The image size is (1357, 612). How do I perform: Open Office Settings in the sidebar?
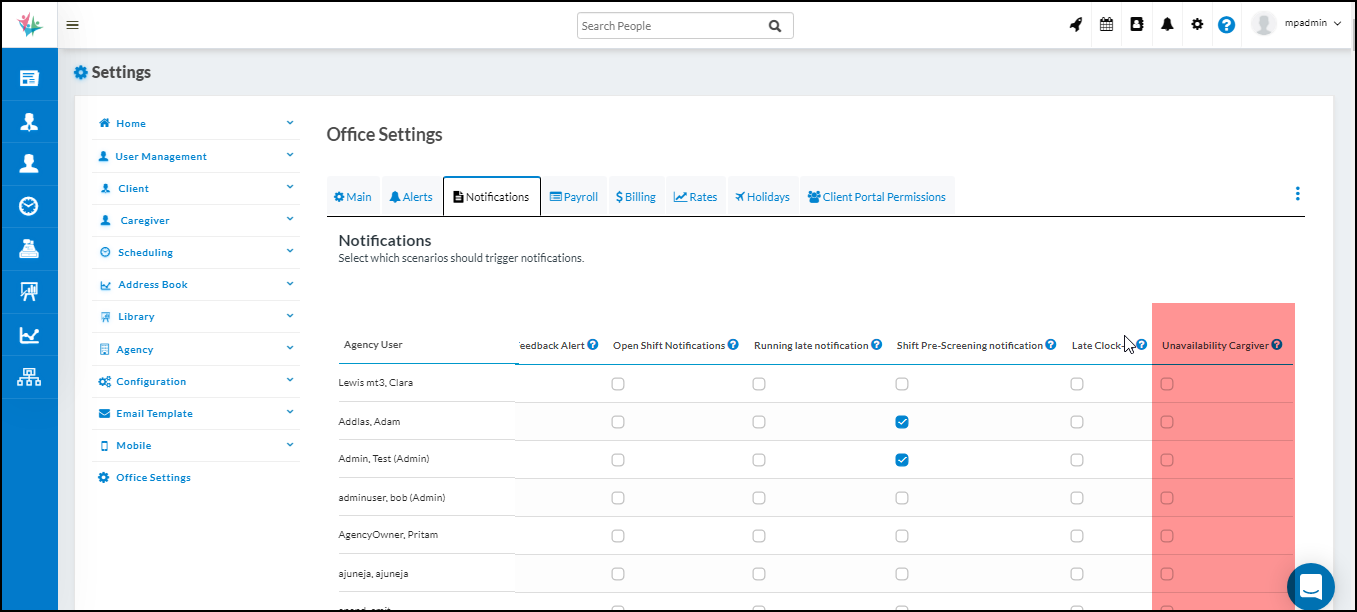[151, 477]
